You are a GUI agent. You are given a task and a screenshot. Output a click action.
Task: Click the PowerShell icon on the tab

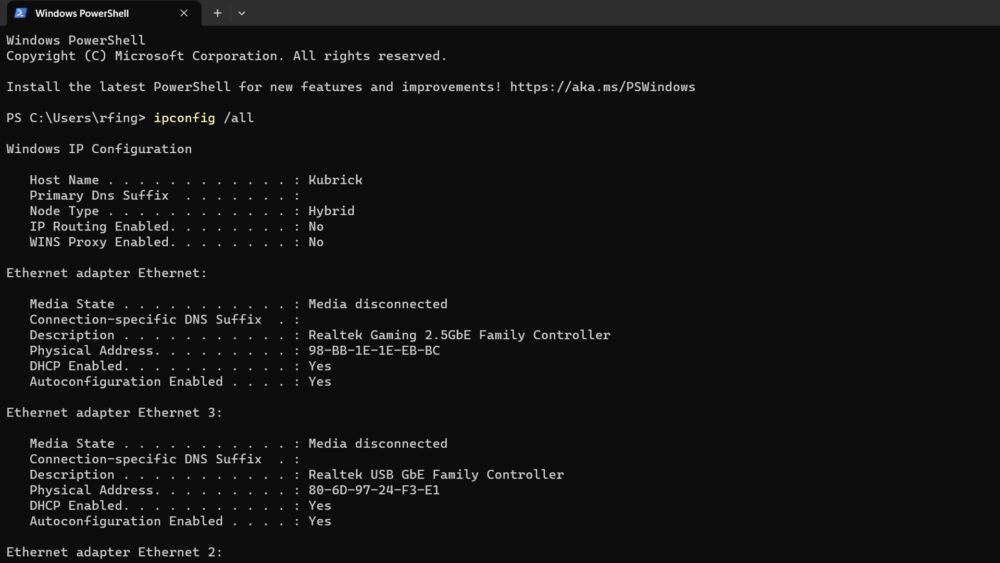pyautogui.click(x=20, y=13)
